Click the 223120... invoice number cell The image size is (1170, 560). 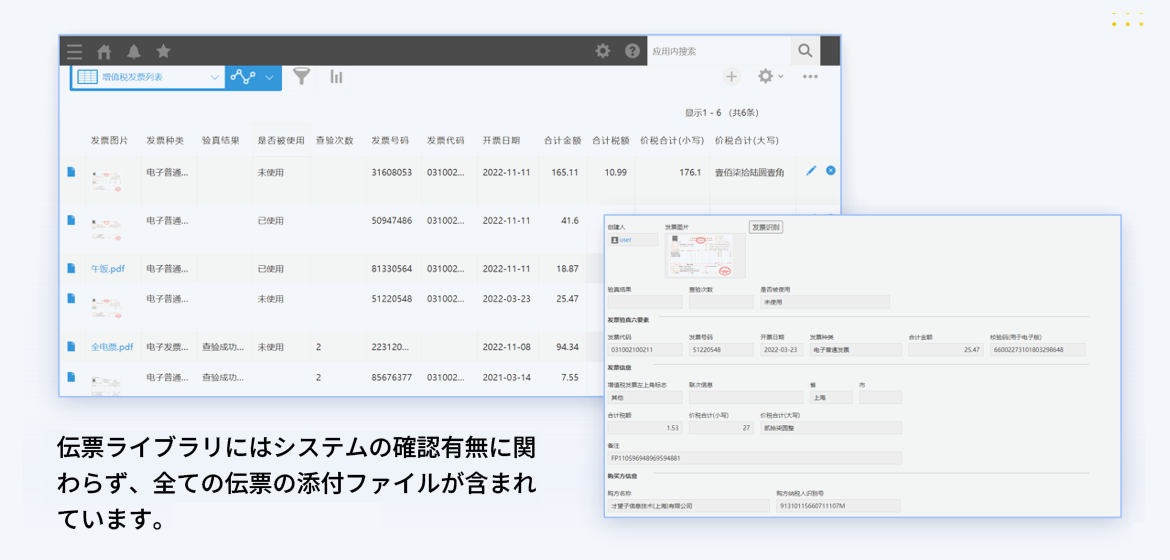[391, 347]
